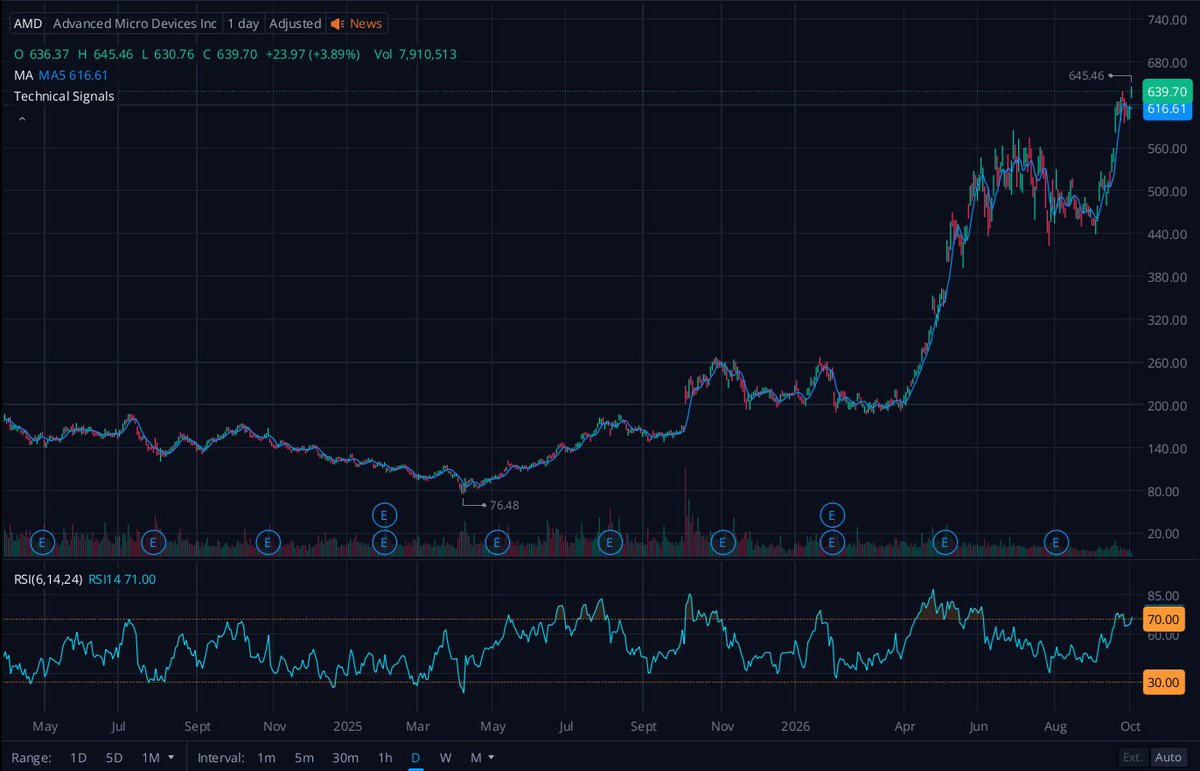Select the W weekly interval
Viewport: 1200px width, 771px height.
(x=445, y=758)
